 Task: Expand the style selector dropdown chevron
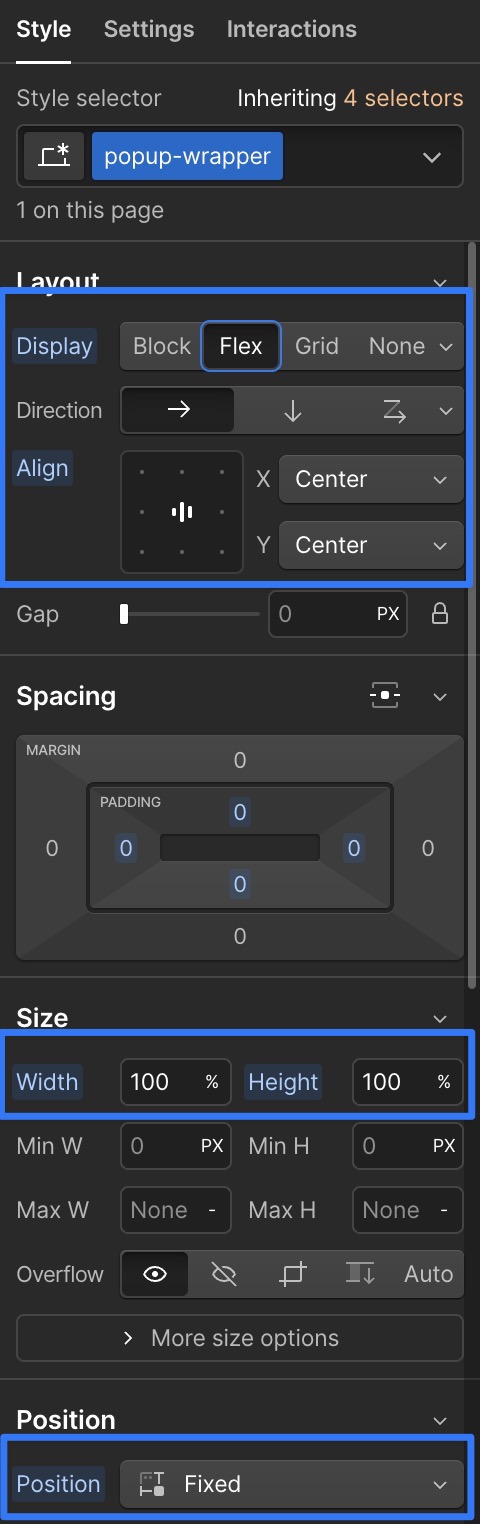(x=432, y=157)
